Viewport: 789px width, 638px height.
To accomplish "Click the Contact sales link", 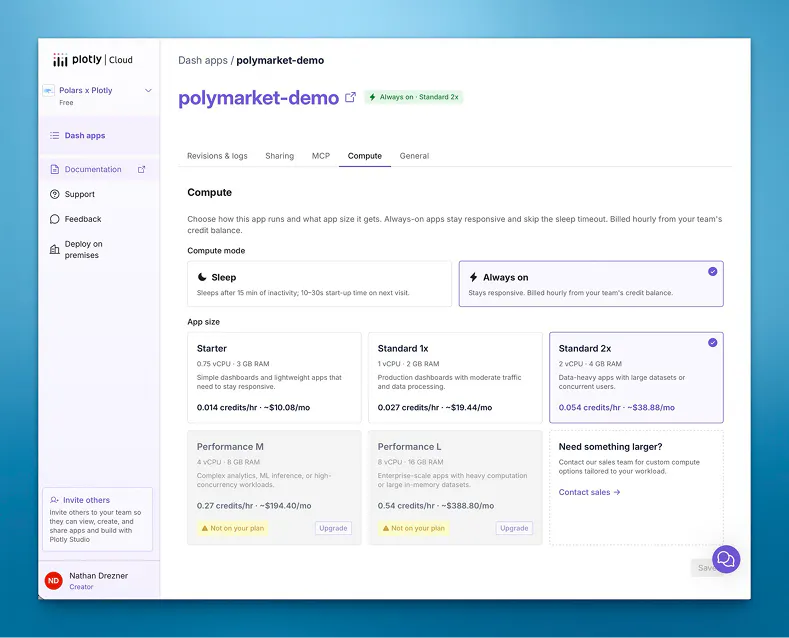I will (x=589, y=492).
